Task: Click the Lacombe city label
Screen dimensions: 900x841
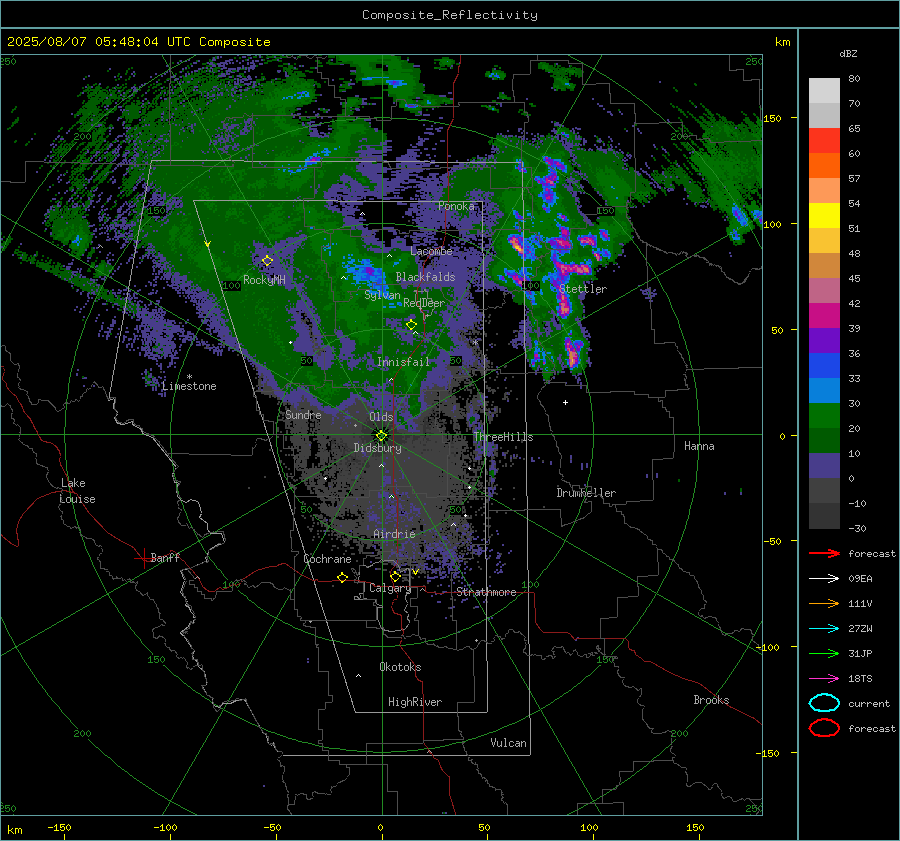Action: coord(431,251)
